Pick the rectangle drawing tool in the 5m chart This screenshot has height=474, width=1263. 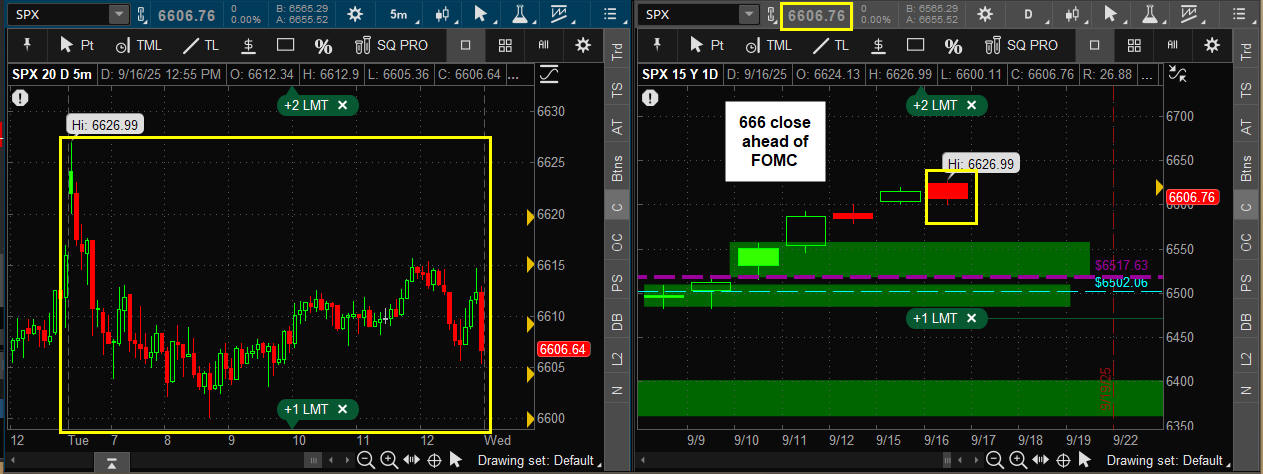(285, 45)
